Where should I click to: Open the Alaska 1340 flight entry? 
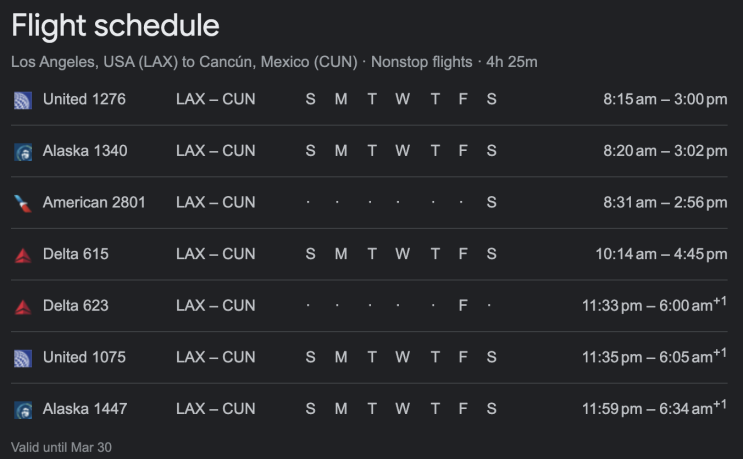(85, 151)
